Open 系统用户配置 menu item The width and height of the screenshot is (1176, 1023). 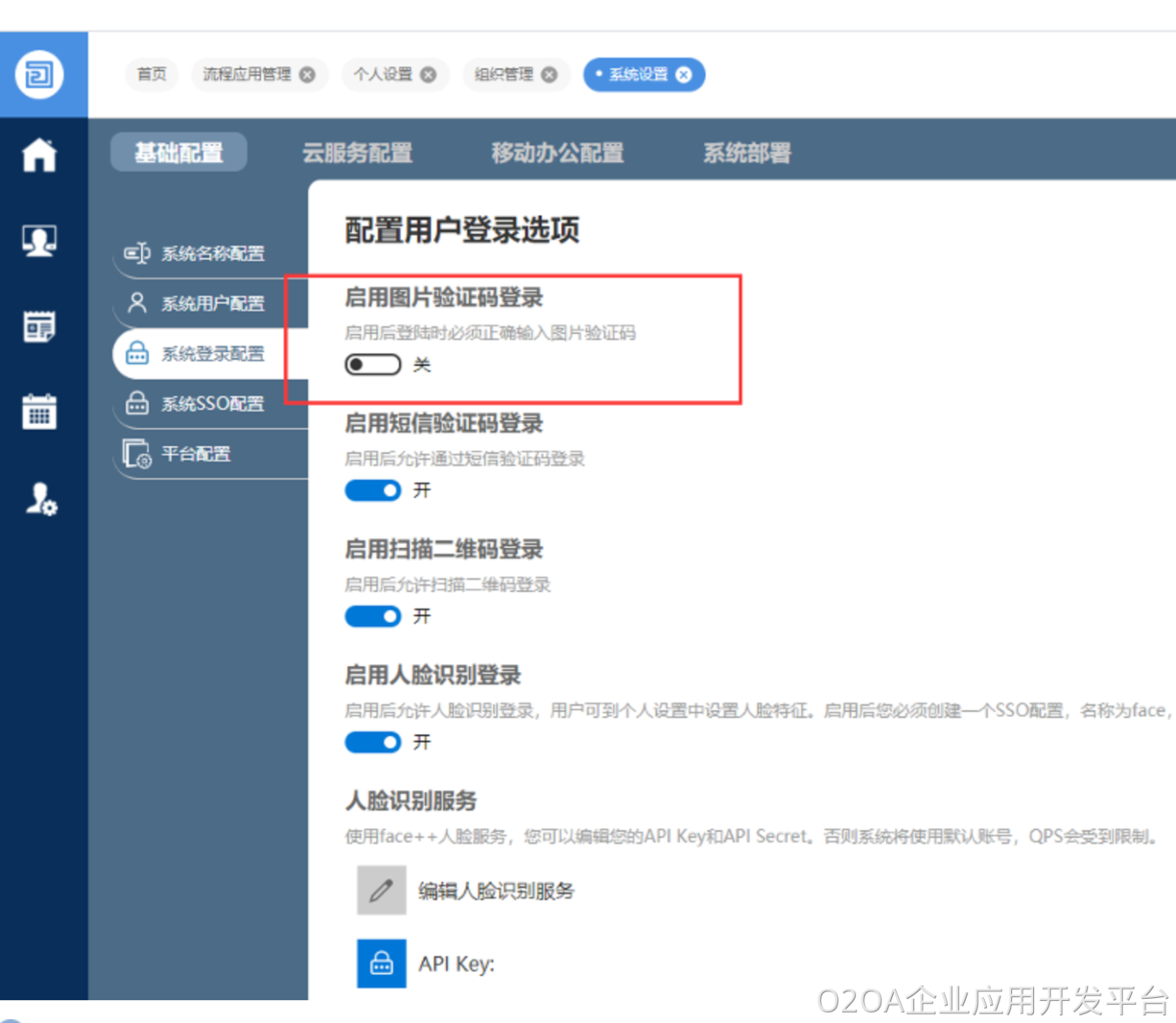[x=212, y=303]
